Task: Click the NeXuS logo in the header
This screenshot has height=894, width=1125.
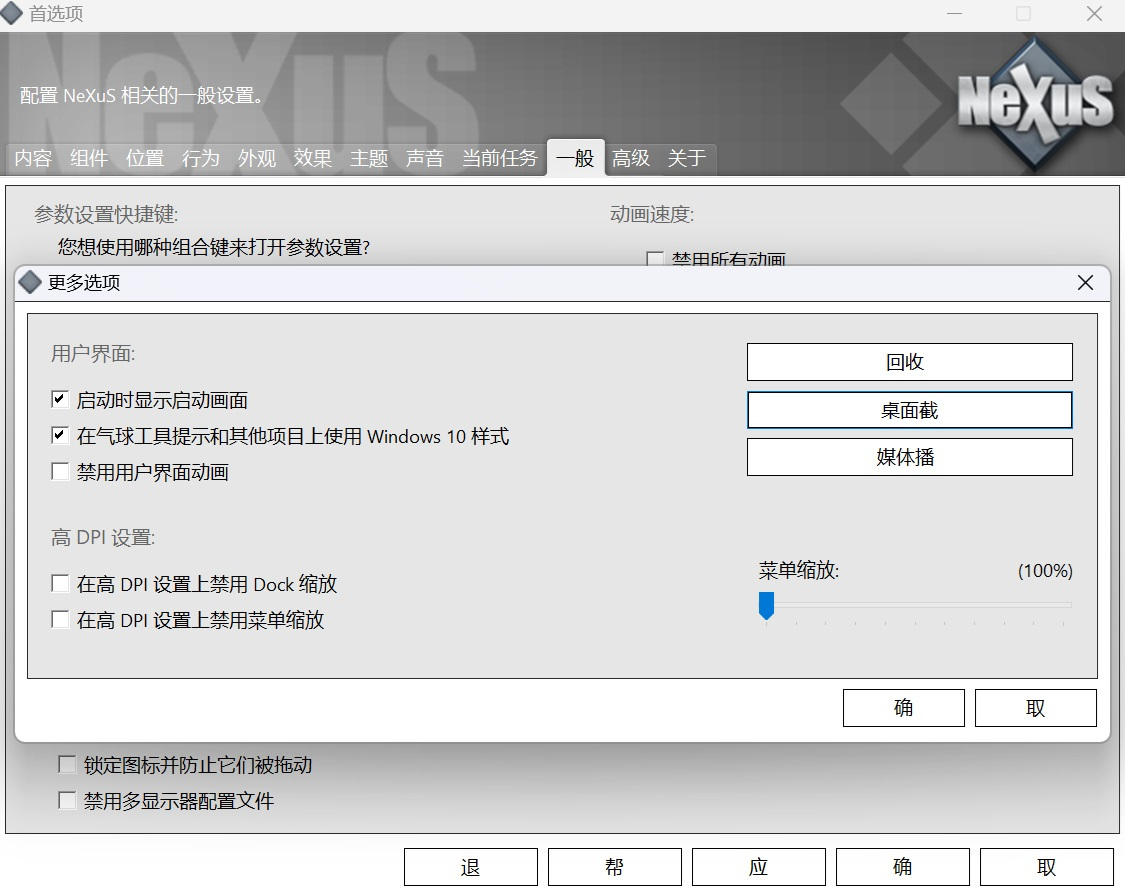Action: (x=1034, y=100)
